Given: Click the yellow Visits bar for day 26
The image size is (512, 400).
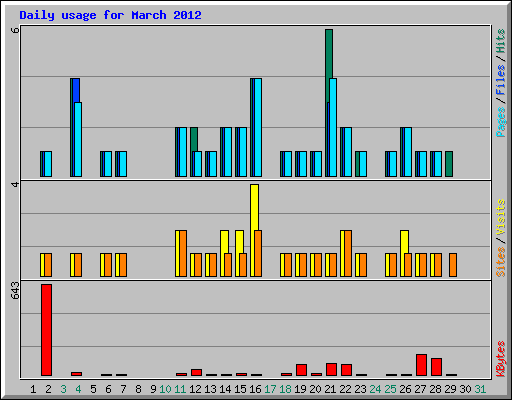Looking at the screenshot, I should 404,241.
